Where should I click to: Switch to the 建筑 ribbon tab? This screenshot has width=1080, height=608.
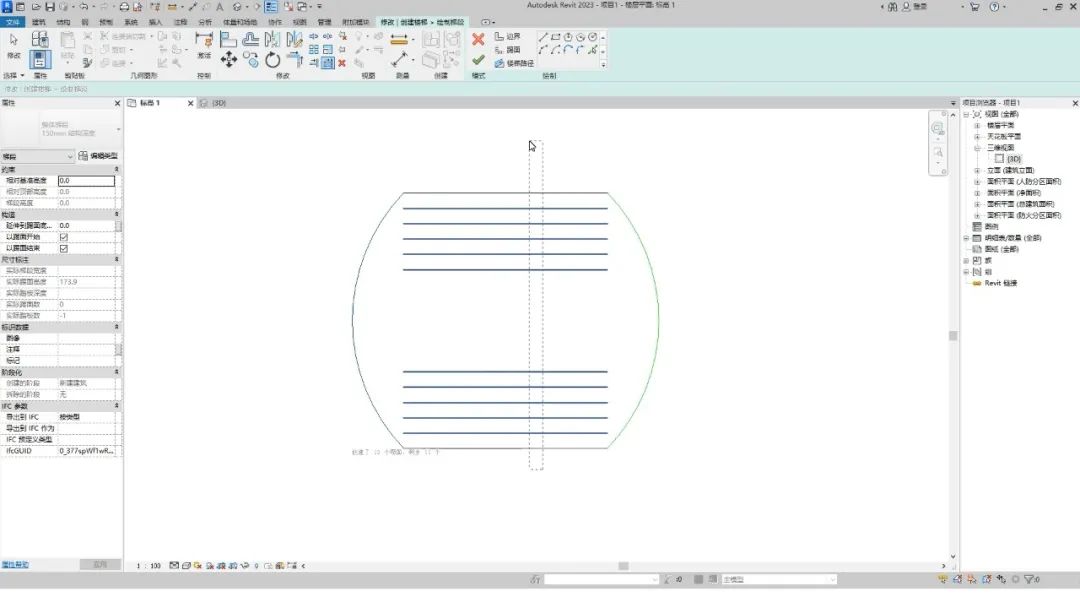[39, 22]
